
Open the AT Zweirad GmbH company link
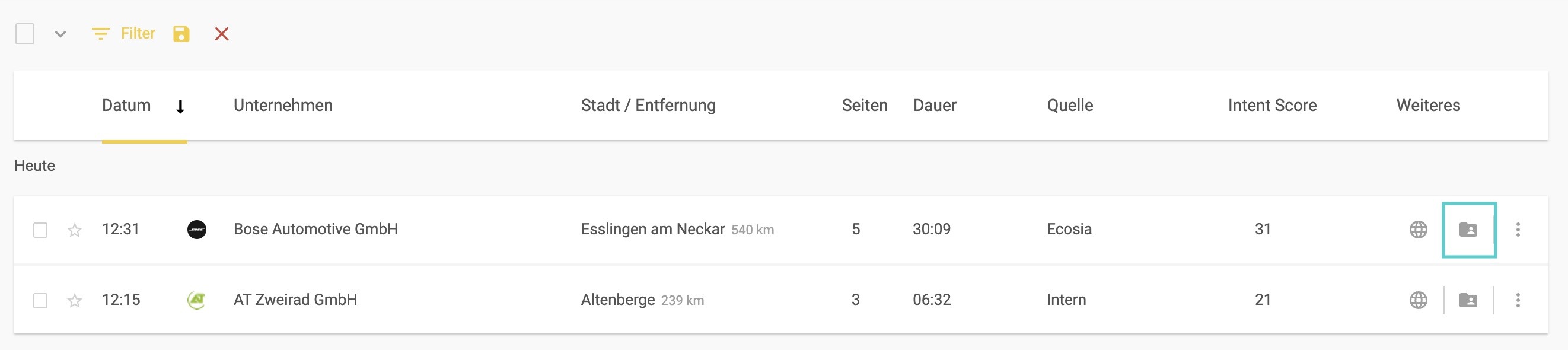(295, 300)
